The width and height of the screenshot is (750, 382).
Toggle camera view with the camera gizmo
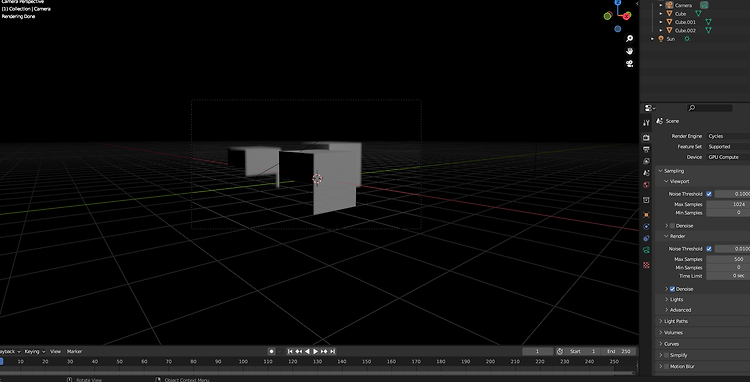click(629, 64)
